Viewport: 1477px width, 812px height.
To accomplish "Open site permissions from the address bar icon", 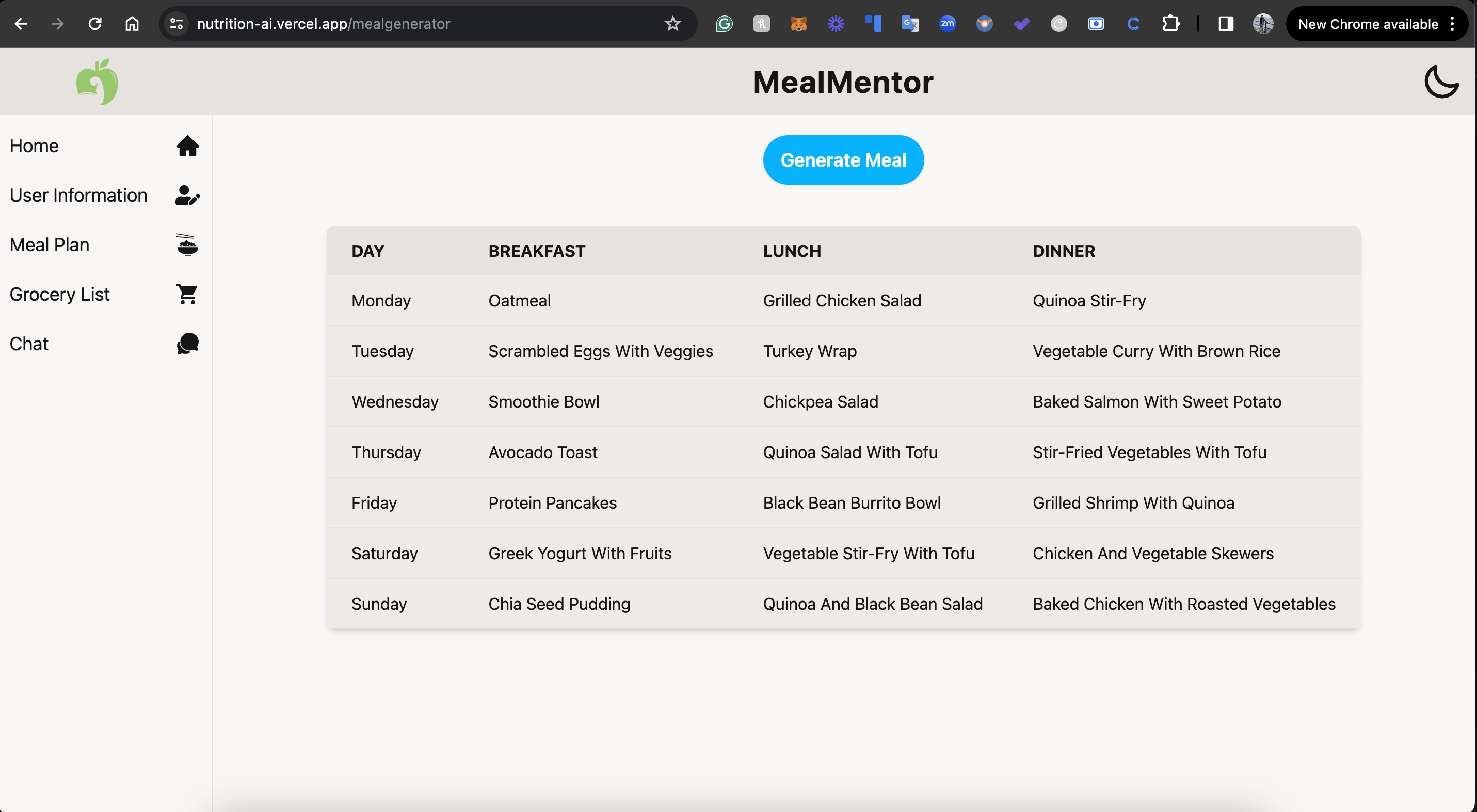I will click(175, 24).
